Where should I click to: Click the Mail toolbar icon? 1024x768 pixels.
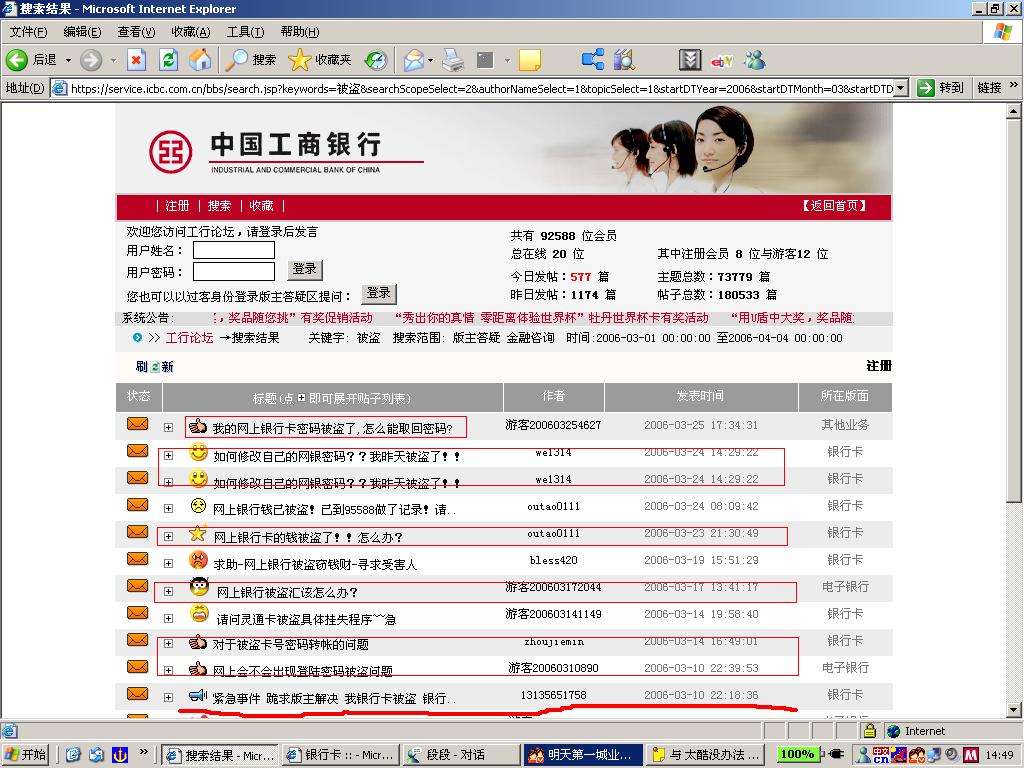pyautogui.click(x=414, y=60)
